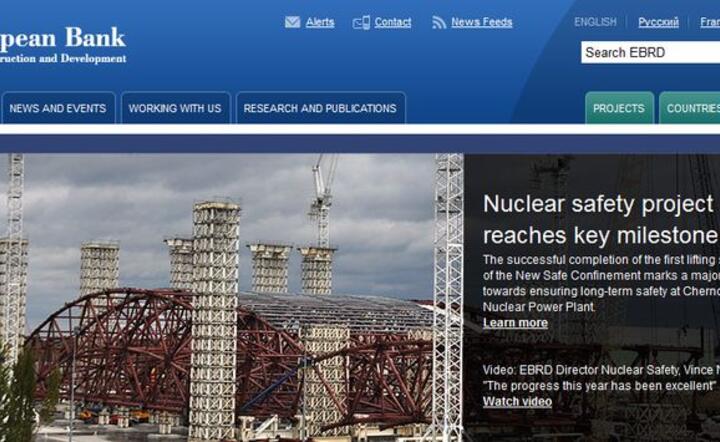Open the green Projects tab

(619, 108)
